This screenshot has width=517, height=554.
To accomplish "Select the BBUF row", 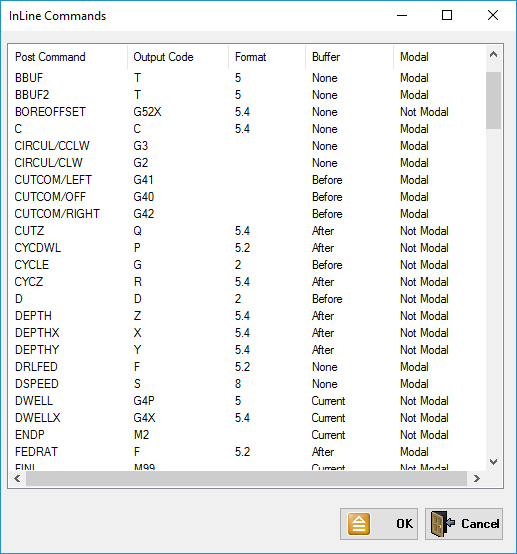I will [x=247, y=78].
